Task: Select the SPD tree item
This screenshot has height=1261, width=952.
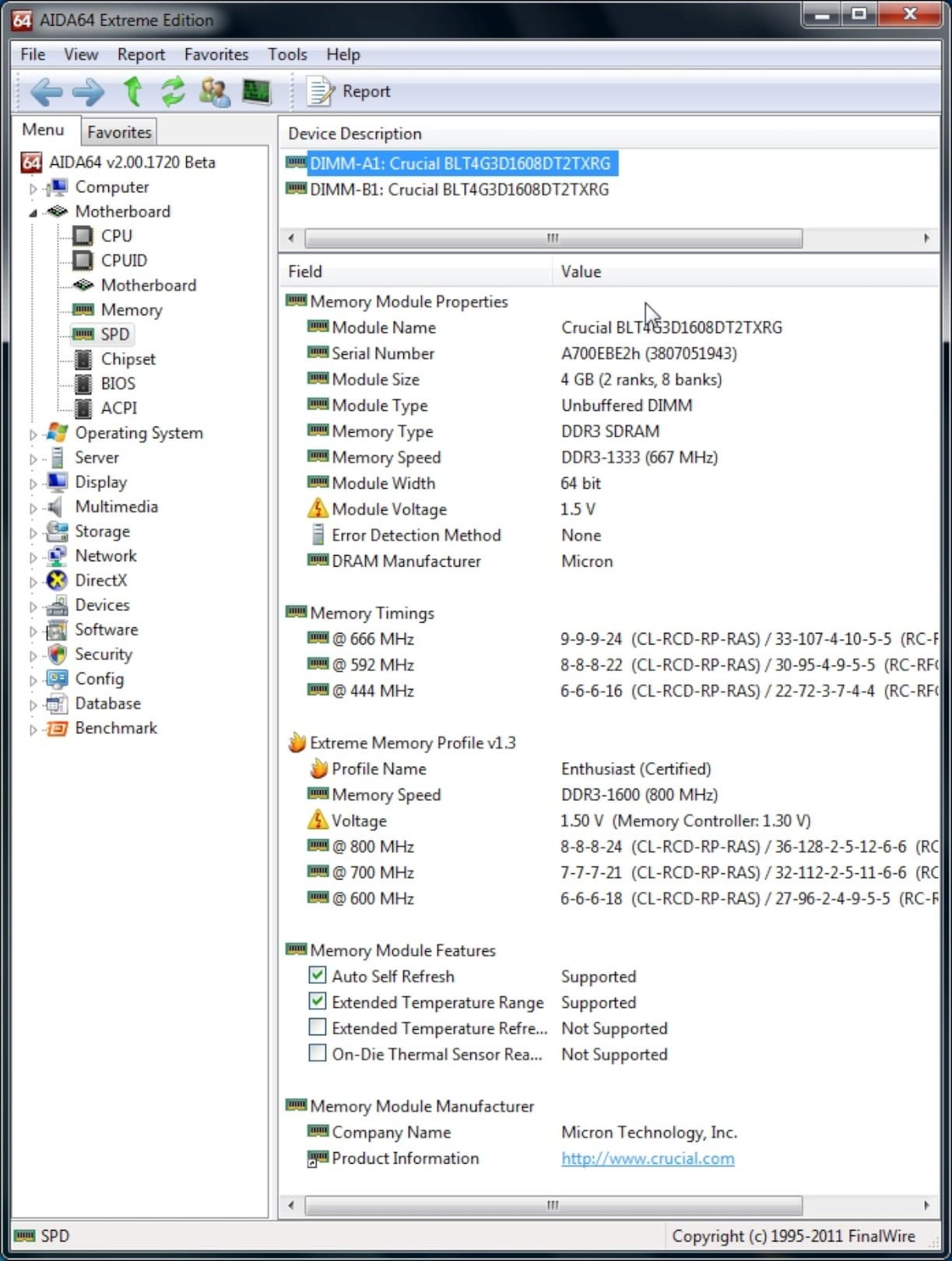Action: pos(115,335)
